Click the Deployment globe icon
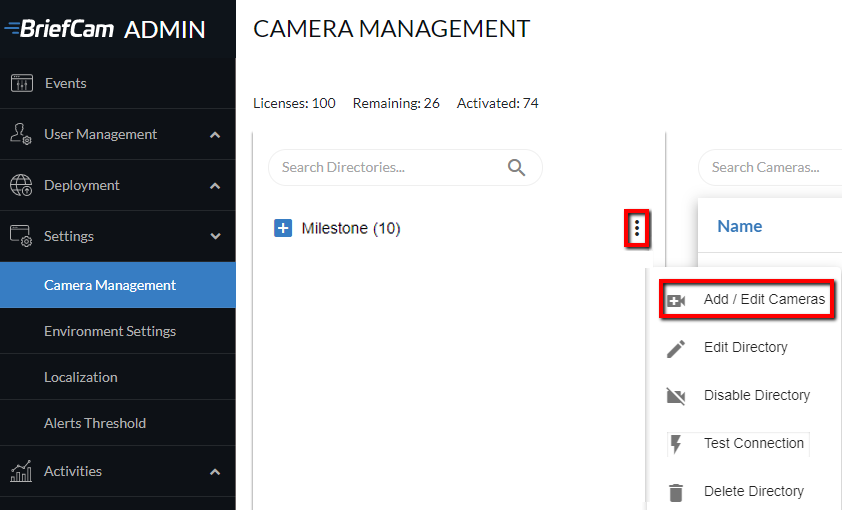The width and height of the screenshot is (850, 510). pyautogui.click(x=22, y=185)
